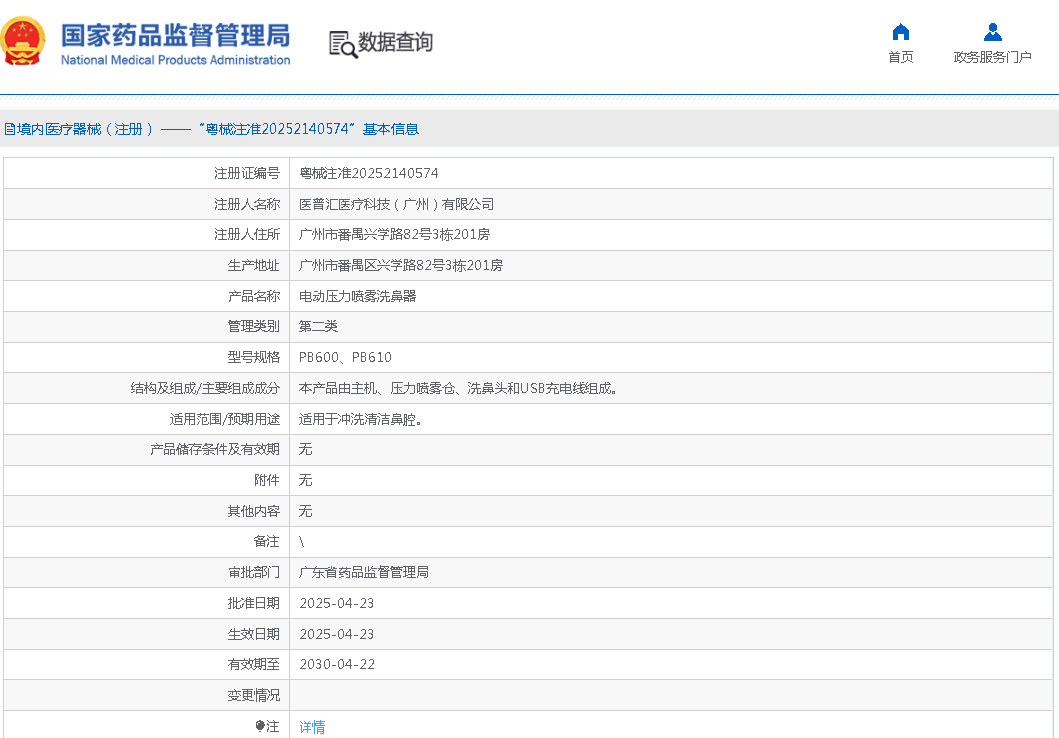Click the 政务服务门户 label
Screen dimensions: 1059x738
[992, 57]
